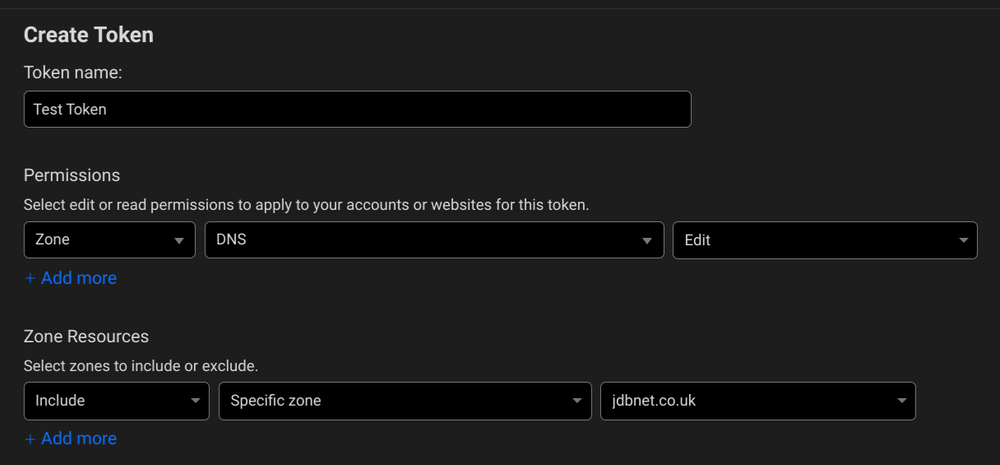Screen dimensions: 1000x465
Task: Click the plus icon below Permissions
Action: point(30,279)
